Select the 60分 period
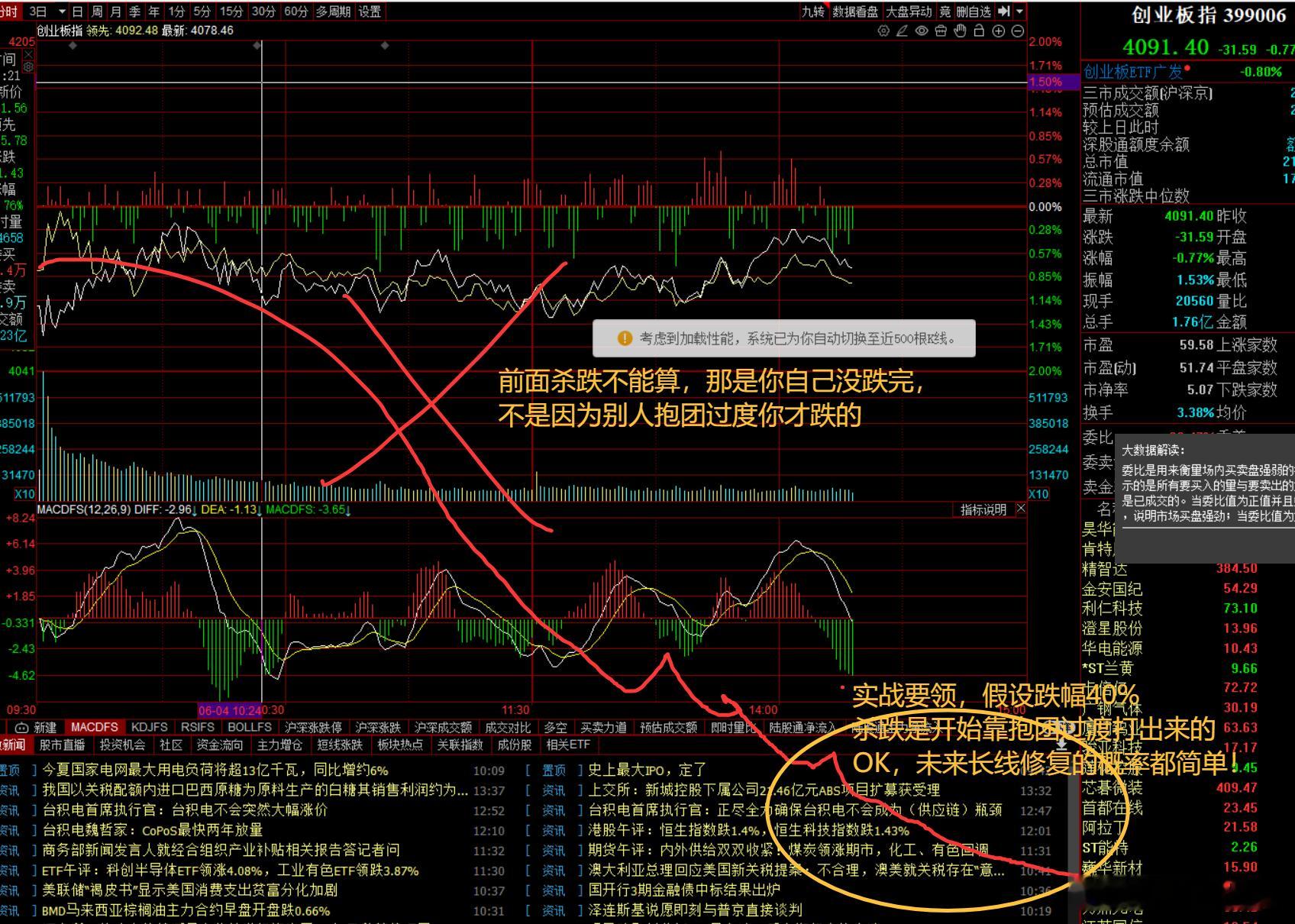 point(295,11)
